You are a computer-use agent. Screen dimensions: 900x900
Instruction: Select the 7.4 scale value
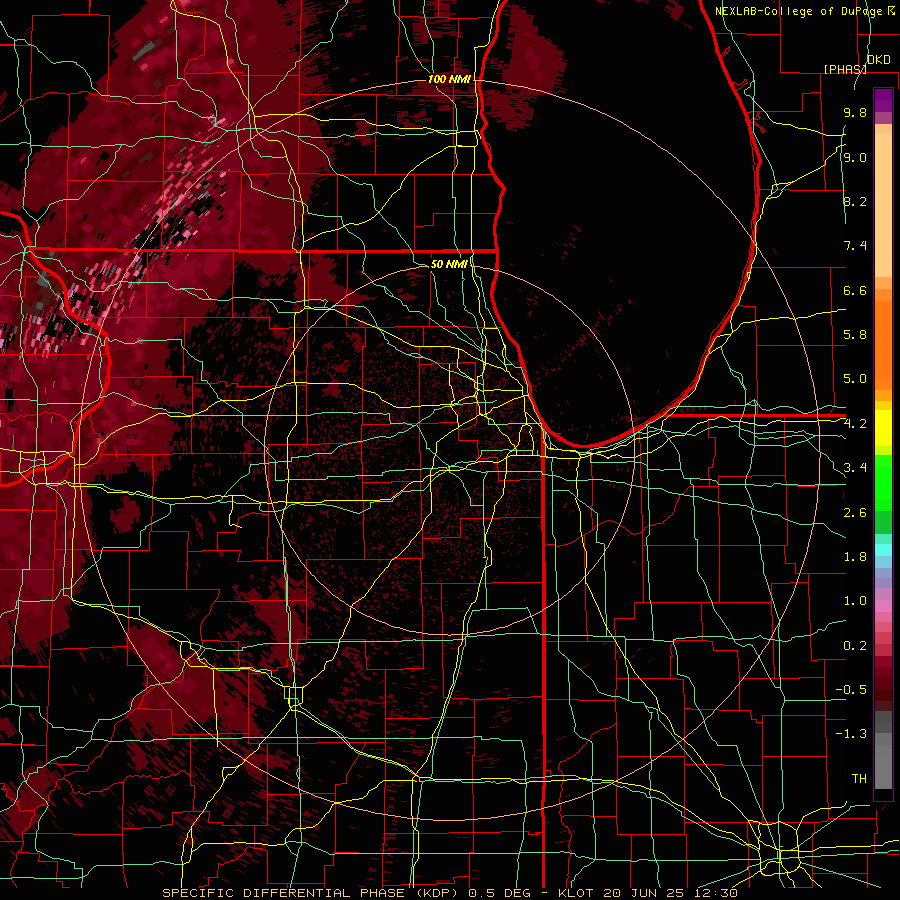[x=855, y=246]
